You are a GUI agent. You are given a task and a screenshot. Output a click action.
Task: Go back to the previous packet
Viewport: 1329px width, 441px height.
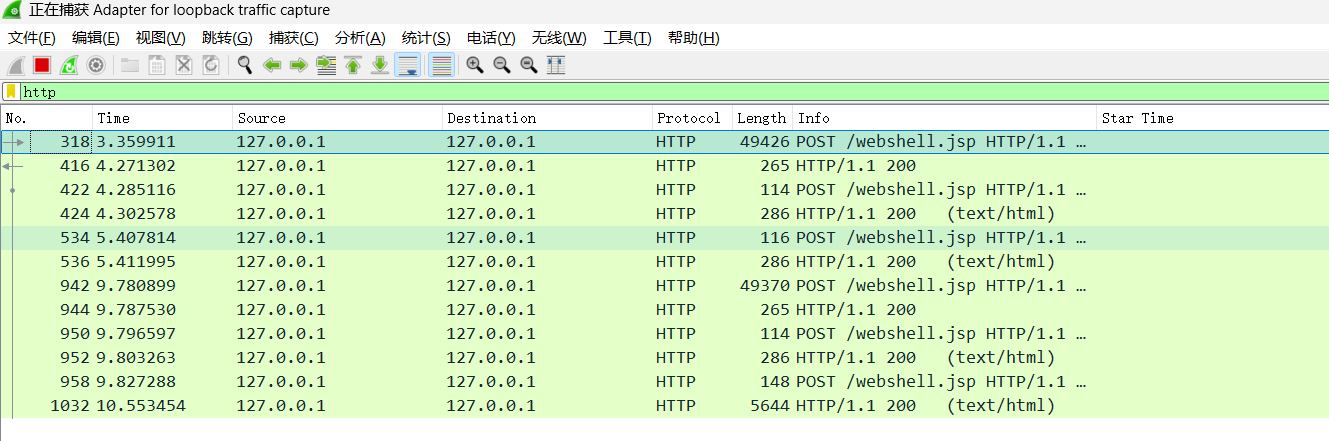pos(271,65)
